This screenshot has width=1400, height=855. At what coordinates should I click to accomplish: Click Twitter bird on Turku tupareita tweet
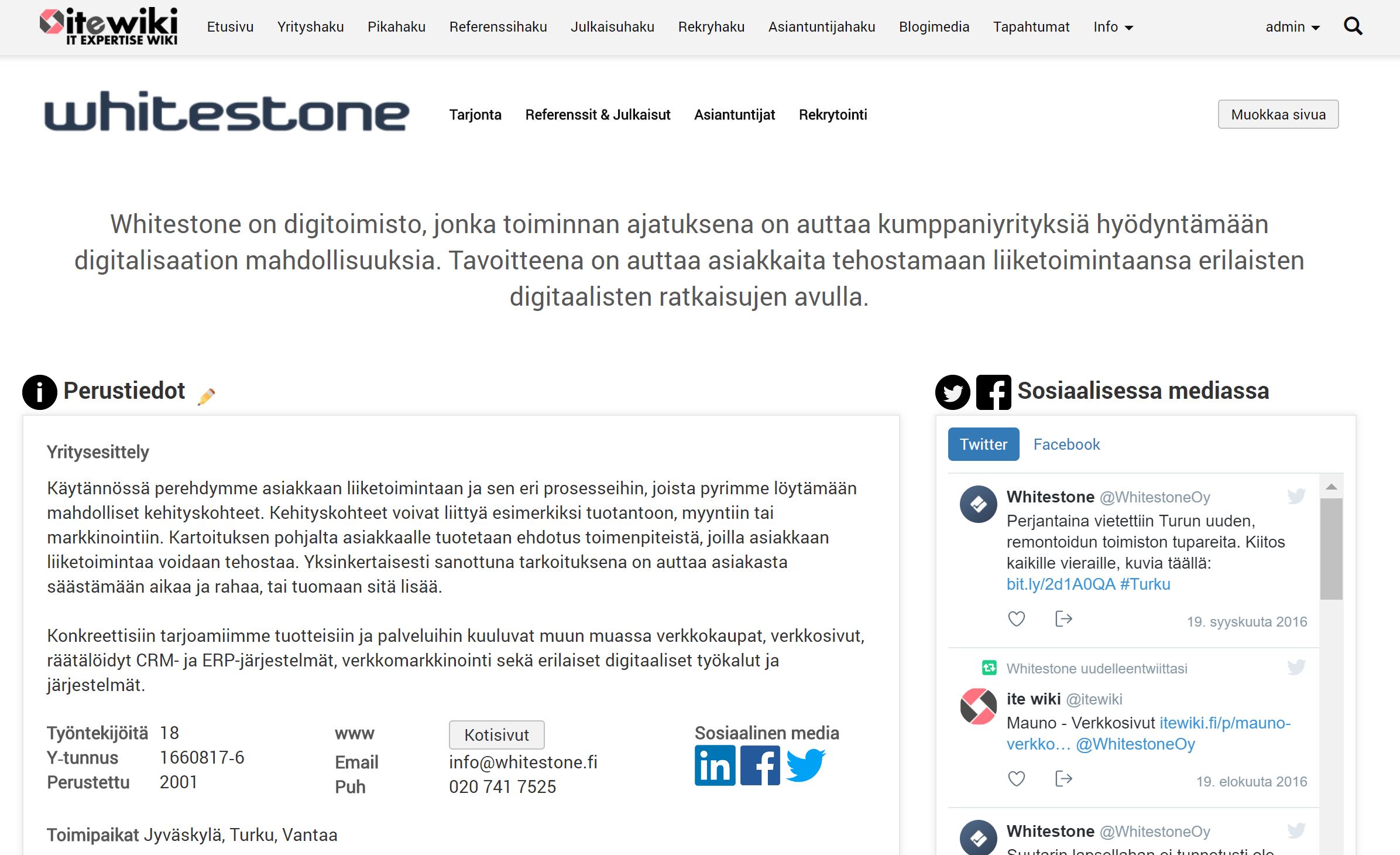(x=1296, y=496)
